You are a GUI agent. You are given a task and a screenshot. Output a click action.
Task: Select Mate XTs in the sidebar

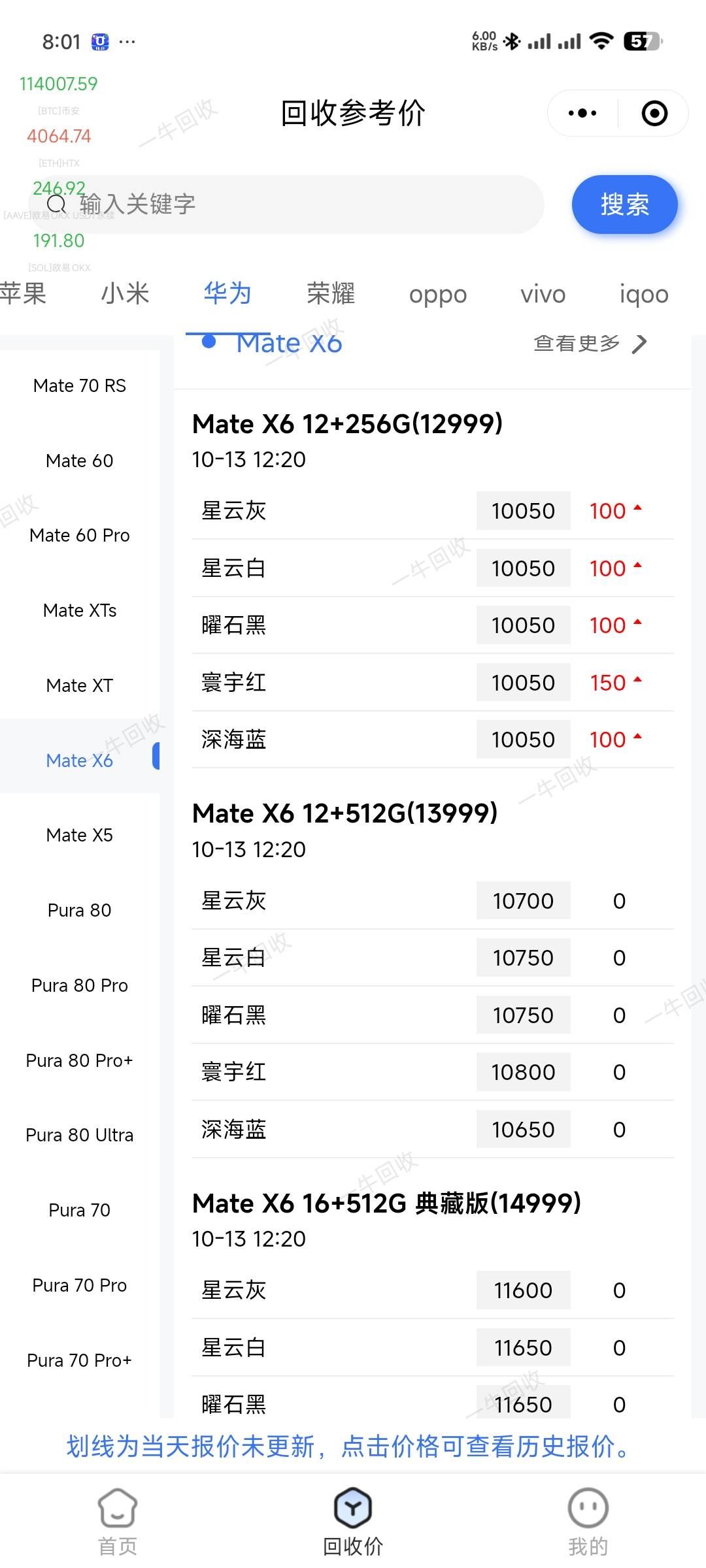pyautogui.click(x=80, y=610)
